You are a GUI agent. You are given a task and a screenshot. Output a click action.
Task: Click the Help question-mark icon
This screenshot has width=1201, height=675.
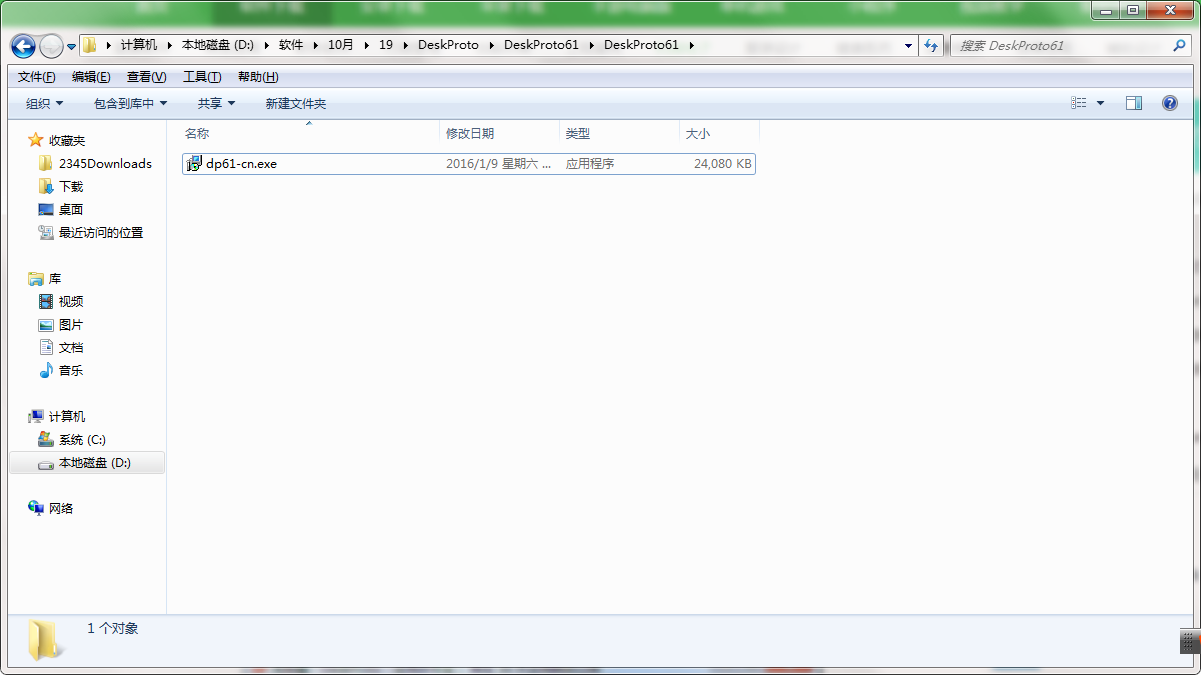1169,102
